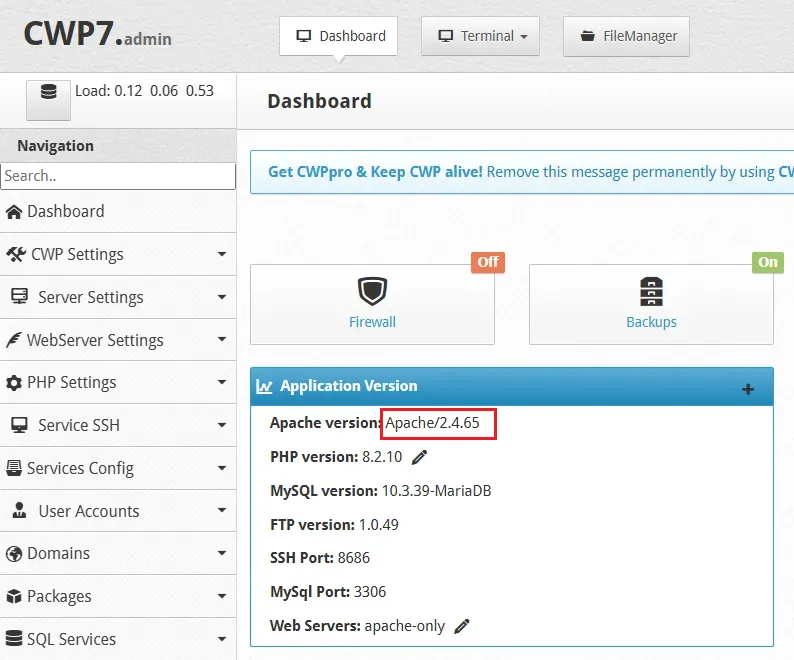Click the Dashboard home icon in sidebar
794x660 pixels.
click(14, 212)
